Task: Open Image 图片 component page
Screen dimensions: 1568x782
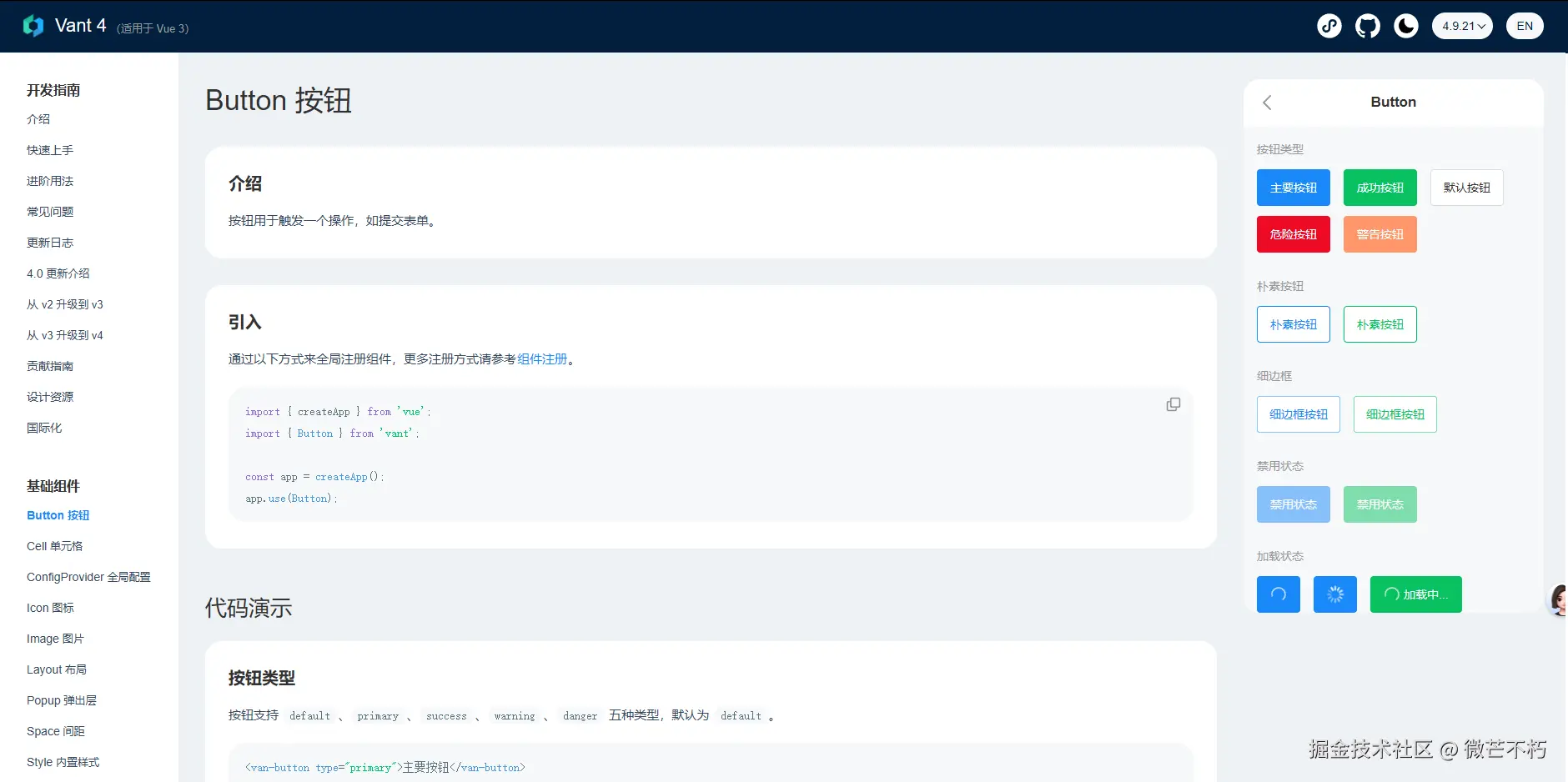Action: tap(55, 639)
